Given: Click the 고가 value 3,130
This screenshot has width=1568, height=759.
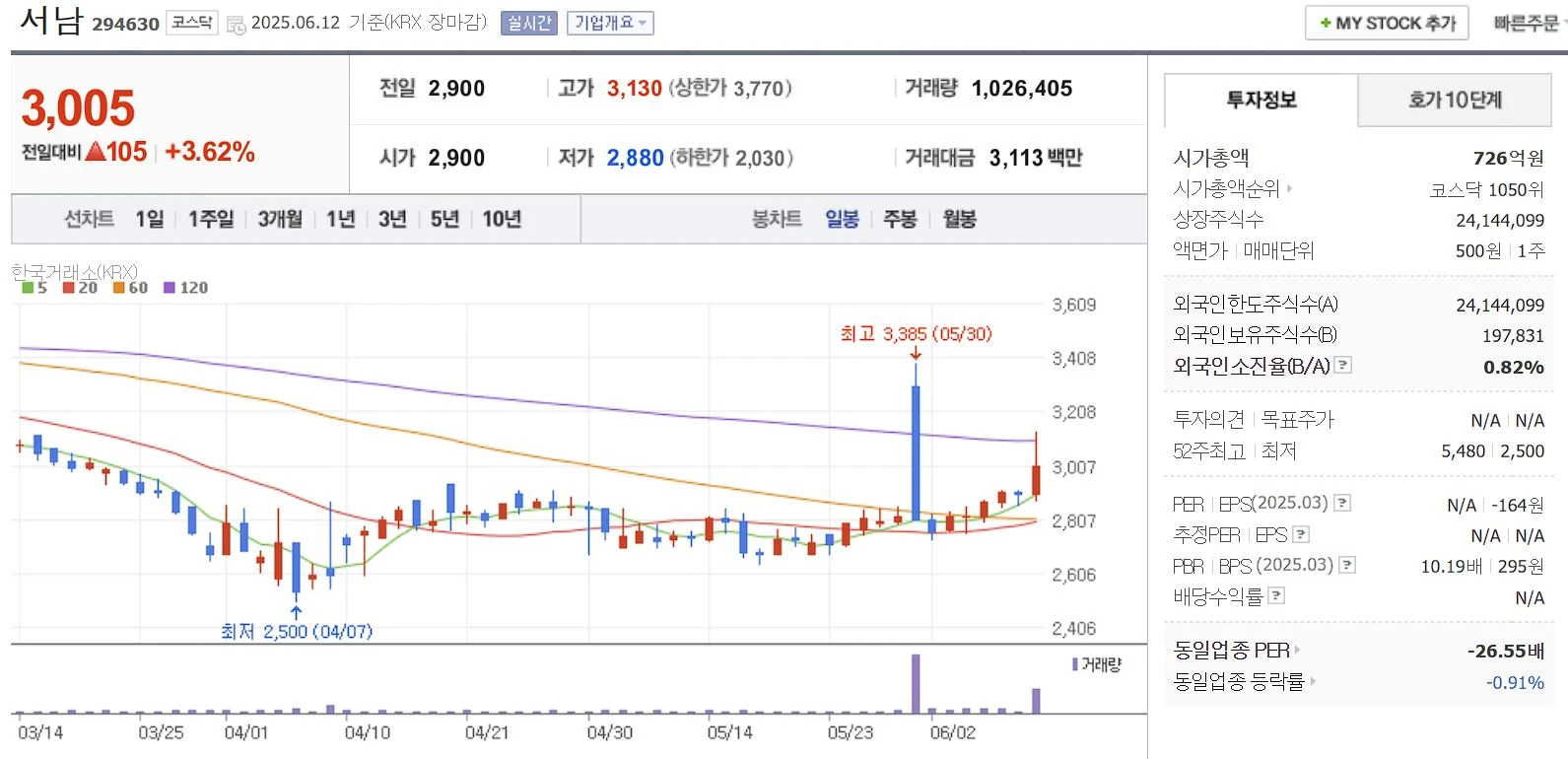Looking at the screenshot, I should pyautogui.click(x=635, y=89).
